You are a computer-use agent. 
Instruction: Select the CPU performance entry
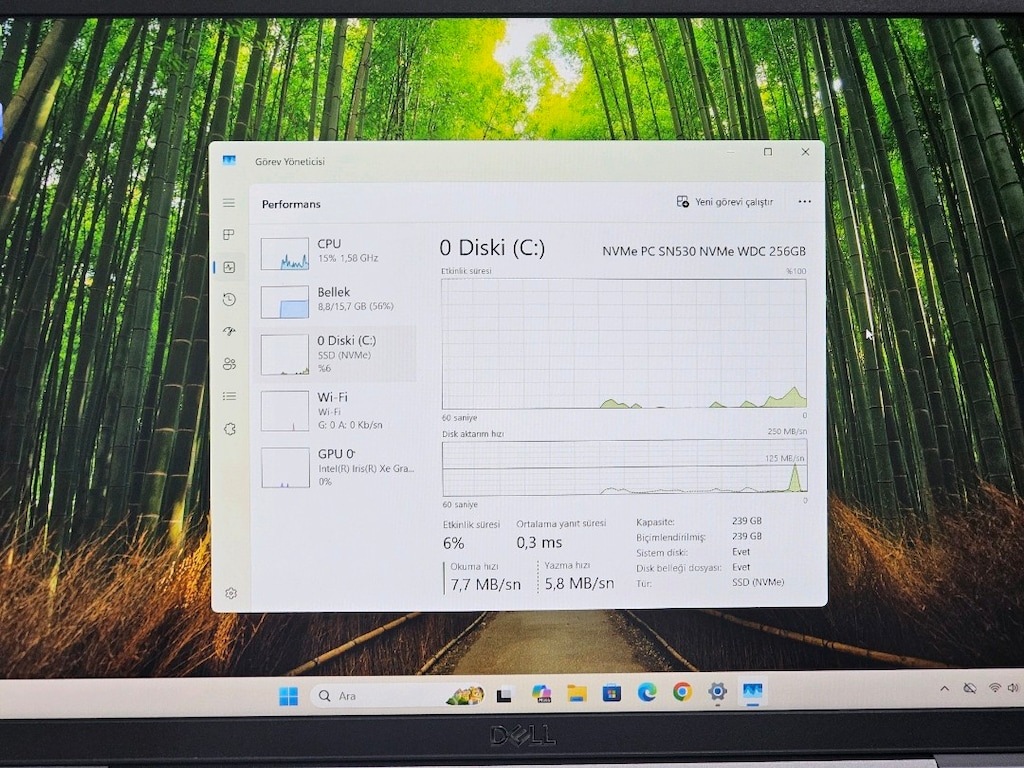coord(337,253)
